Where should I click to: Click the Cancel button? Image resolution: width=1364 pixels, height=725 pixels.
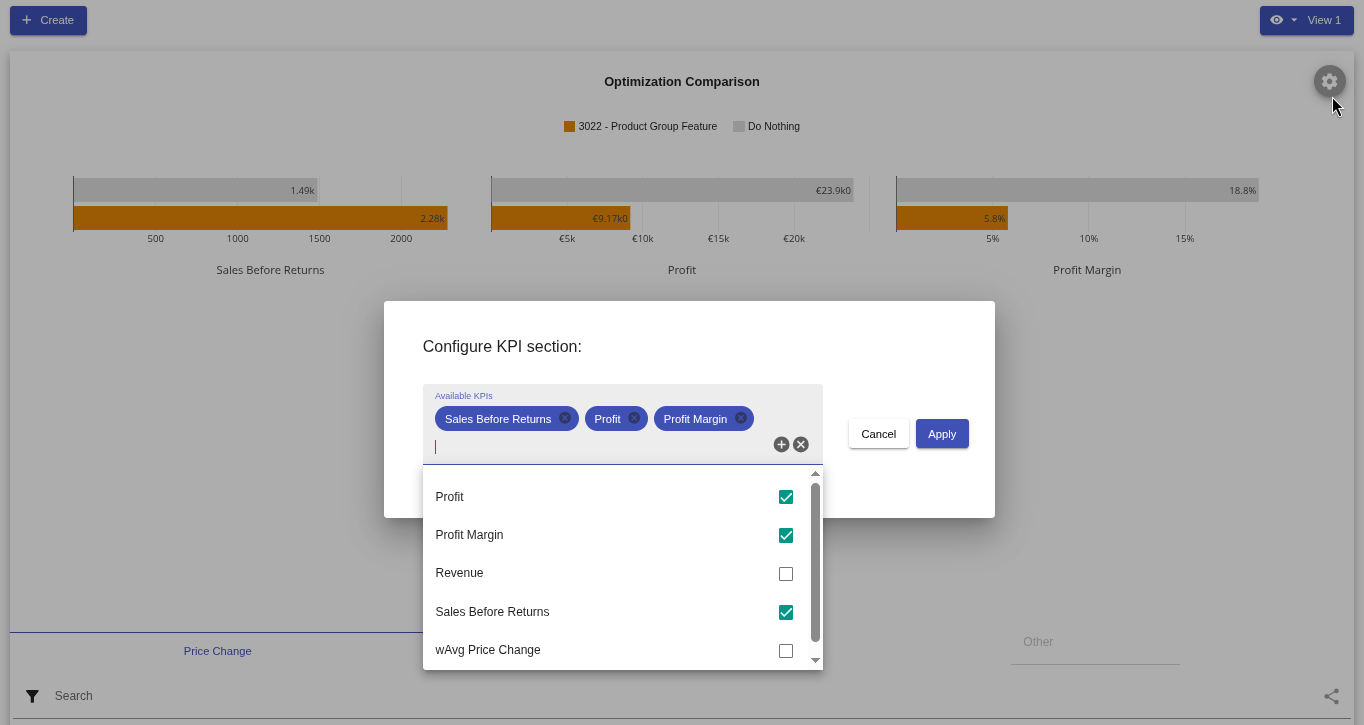tap(879, 434)
